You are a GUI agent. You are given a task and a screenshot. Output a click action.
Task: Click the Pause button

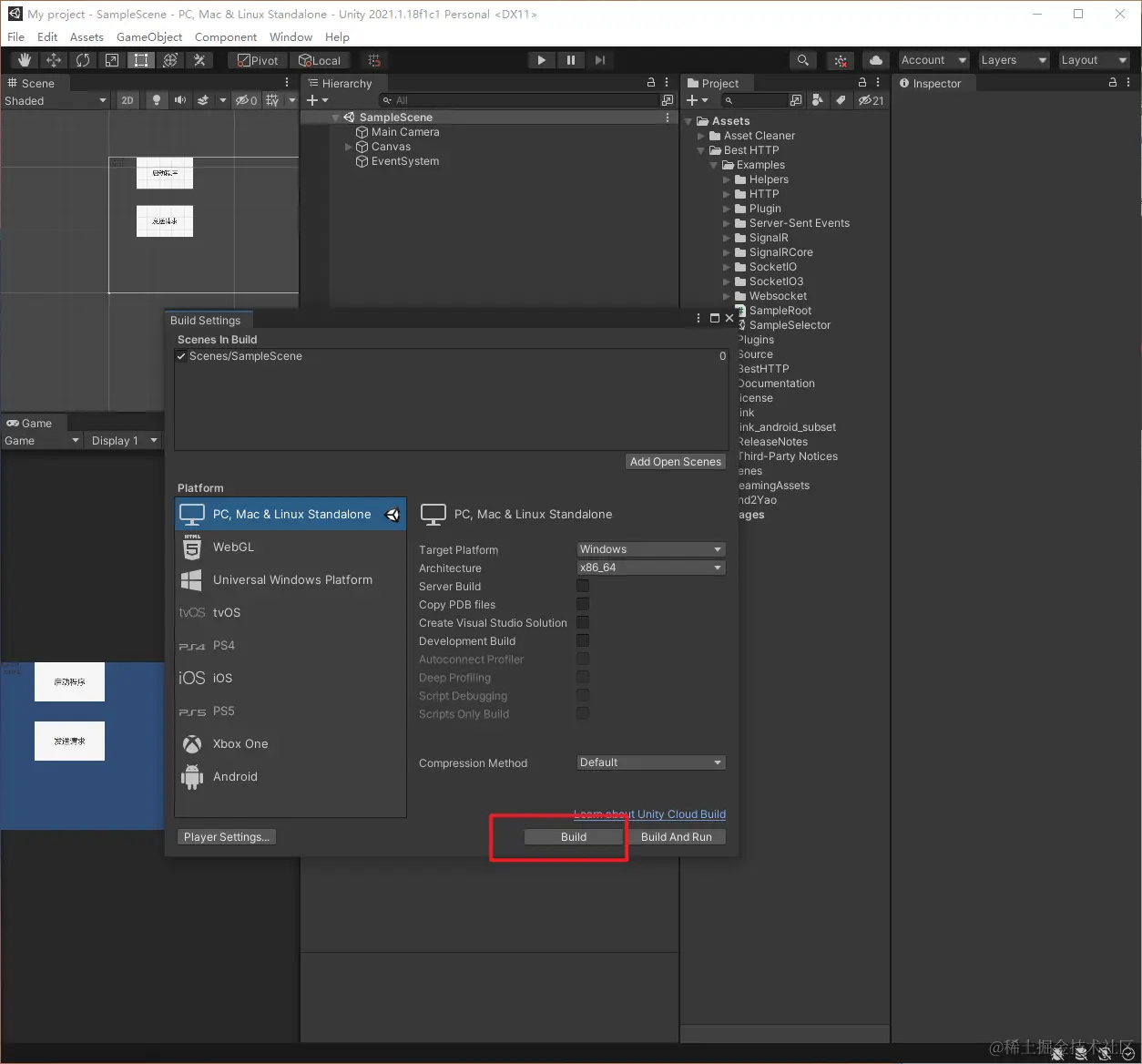(571, 60)
